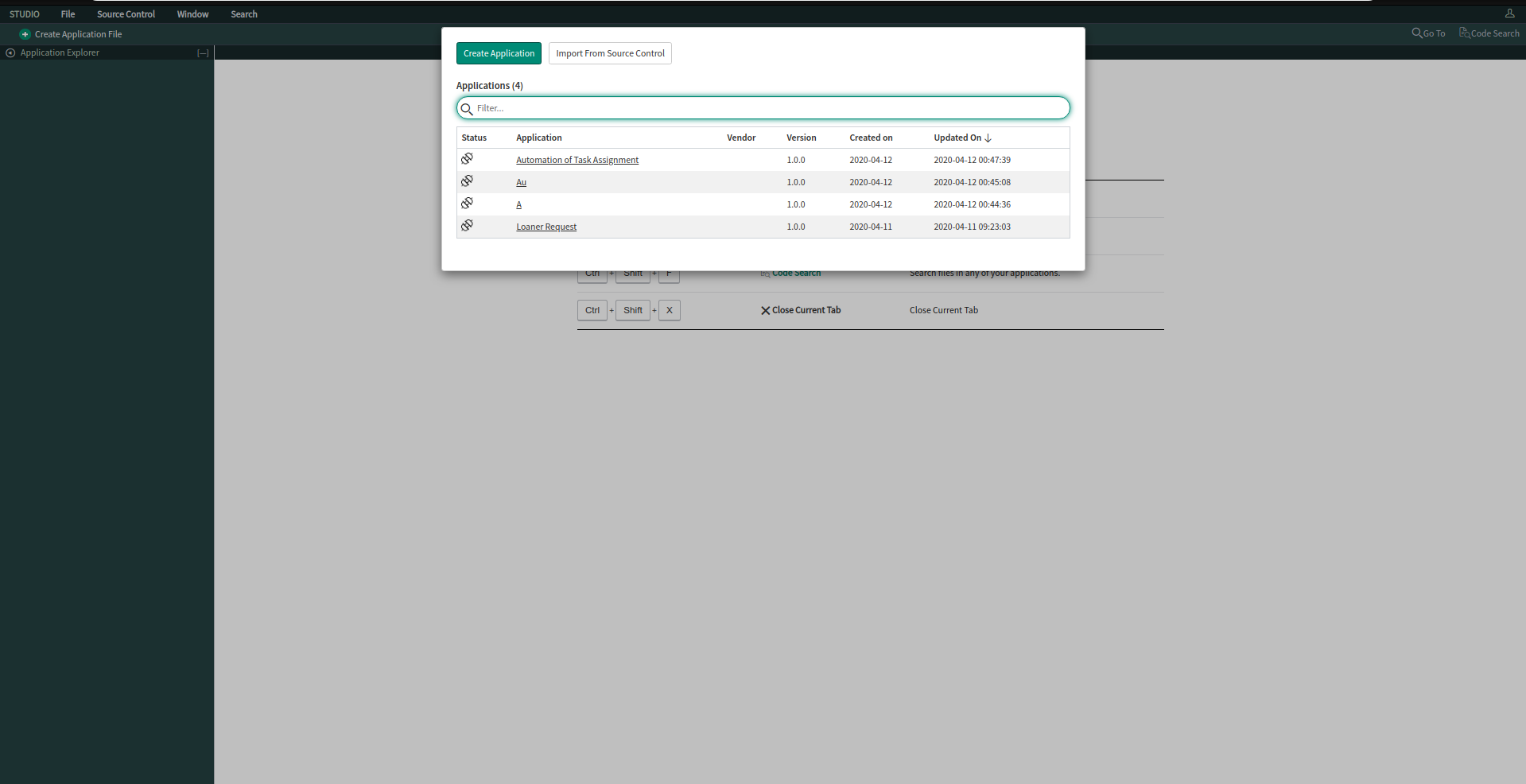This screenshot has width=1526, height=784.
Task: Open the Automation of Task Assignment application
Action: 577,159
